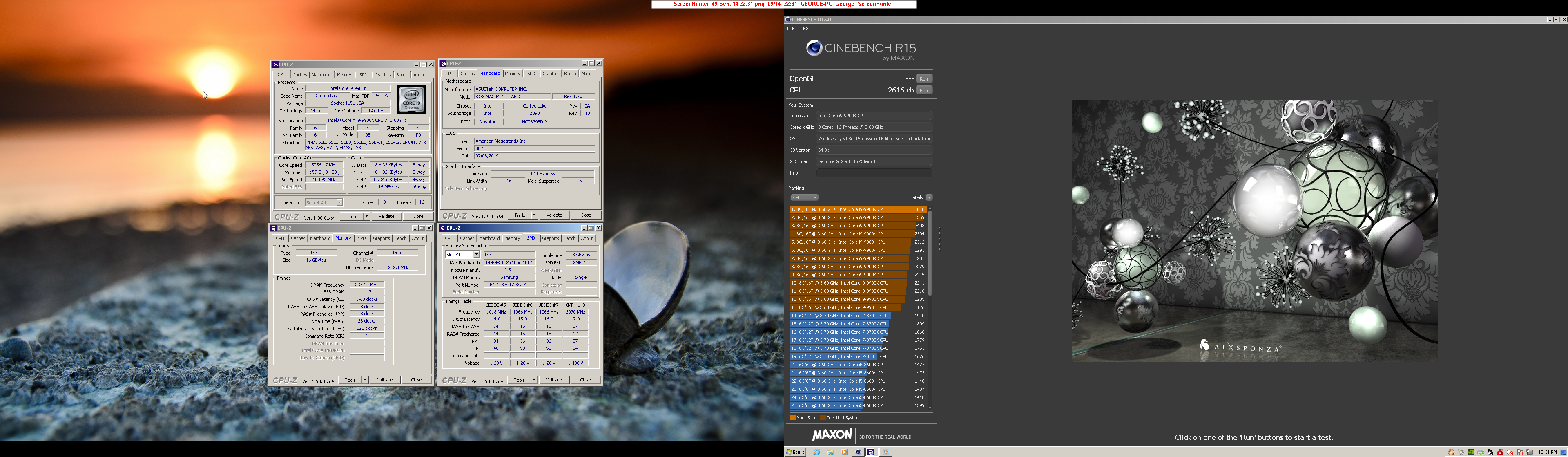
Task: Expand ranking Details arrow button
Action: pyautogui.click(x=929, y=197)
